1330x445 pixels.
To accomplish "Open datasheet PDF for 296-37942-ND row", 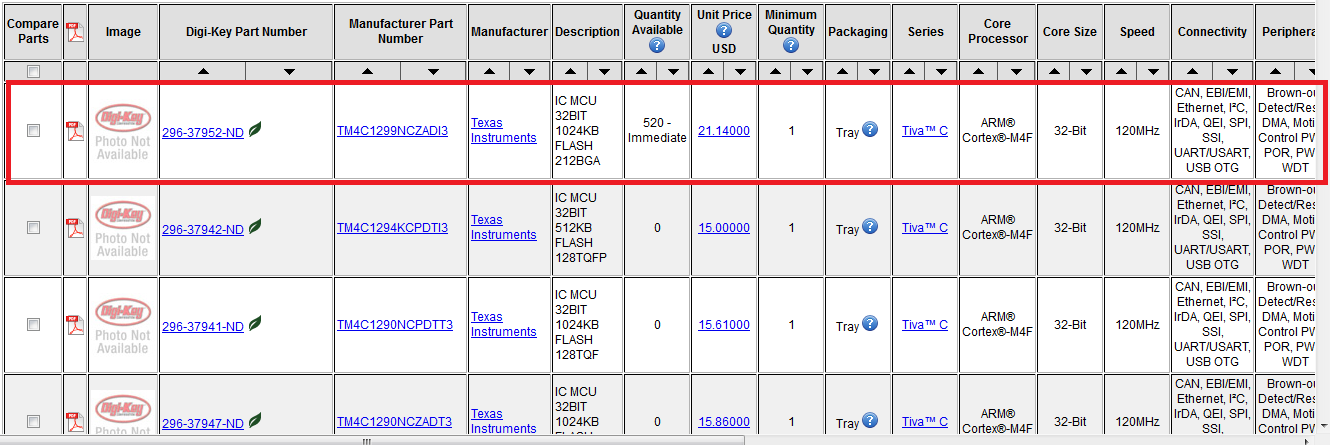I will coord(75,228).
